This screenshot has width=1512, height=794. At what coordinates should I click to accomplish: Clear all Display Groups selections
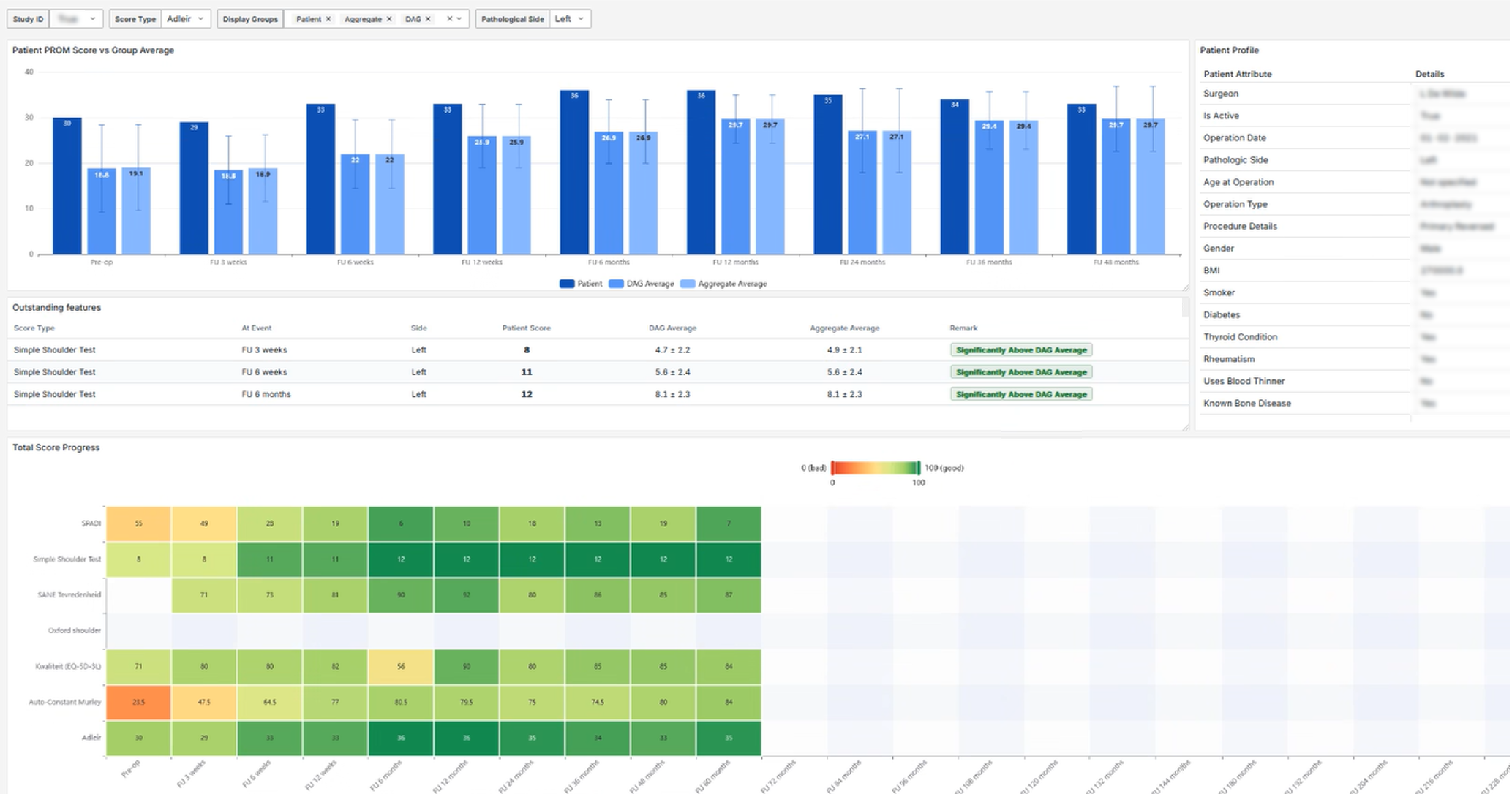click(449, 19)
